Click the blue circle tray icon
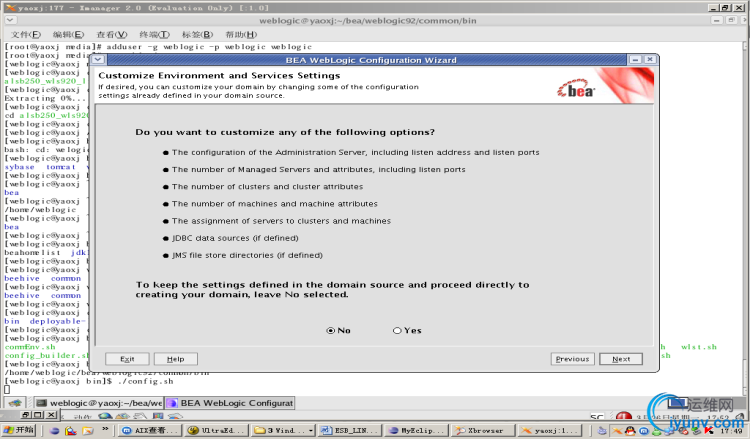 644,431
